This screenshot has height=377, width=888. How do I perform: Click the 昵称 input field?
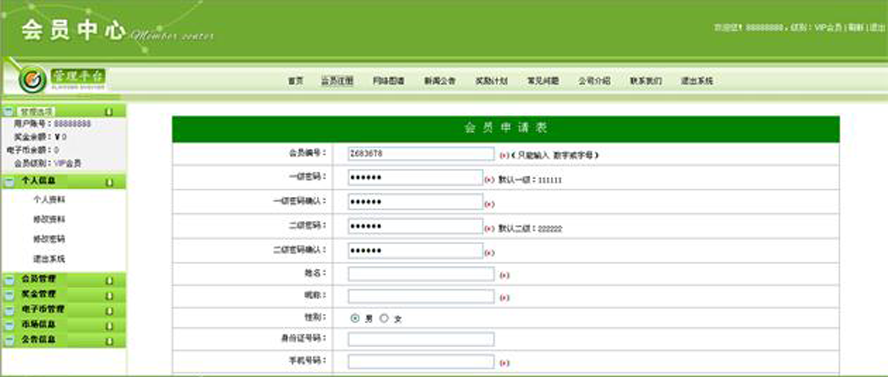point(421,297)
